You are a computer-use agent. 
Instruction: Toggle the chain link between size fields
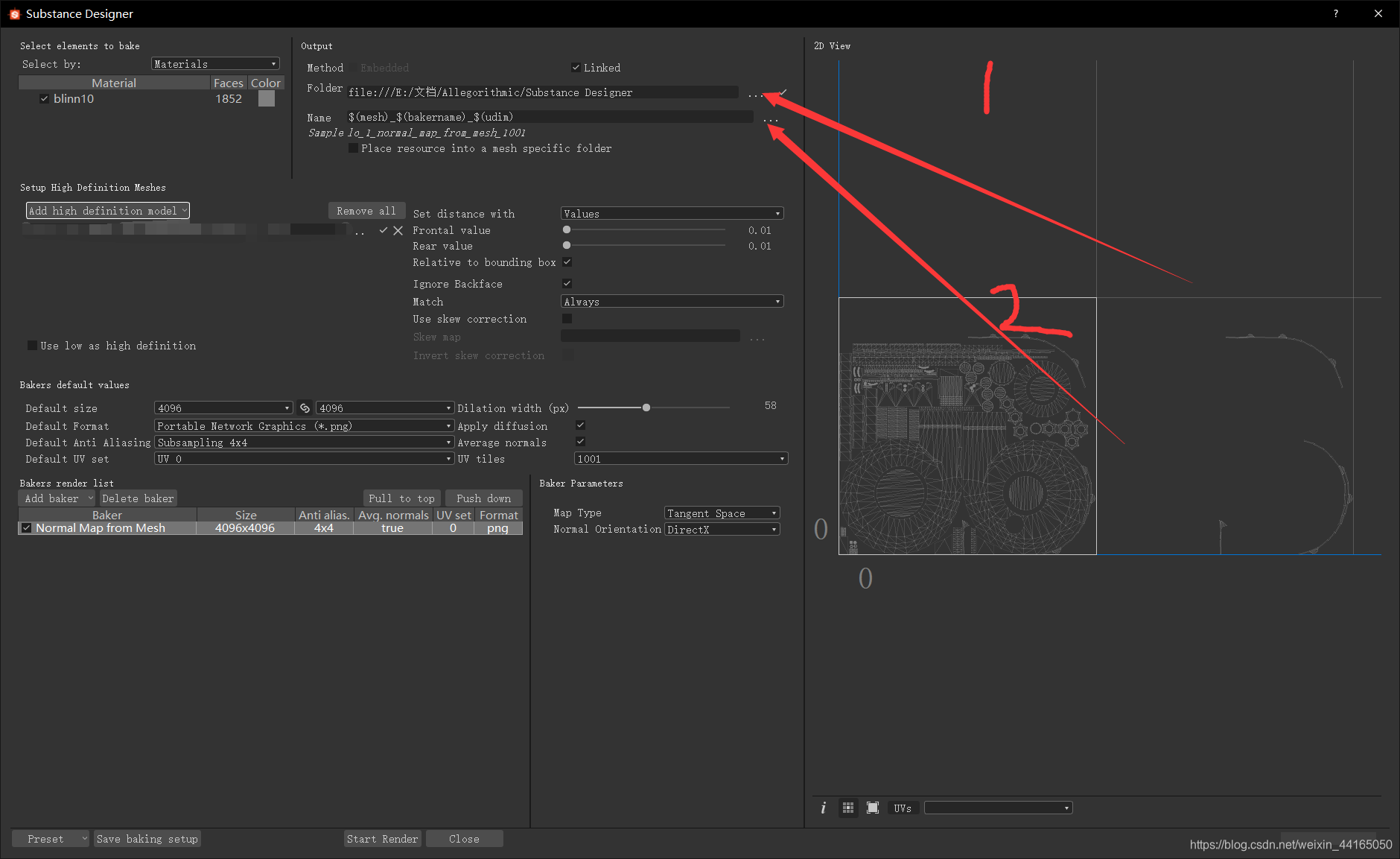(x=305, y=408)
